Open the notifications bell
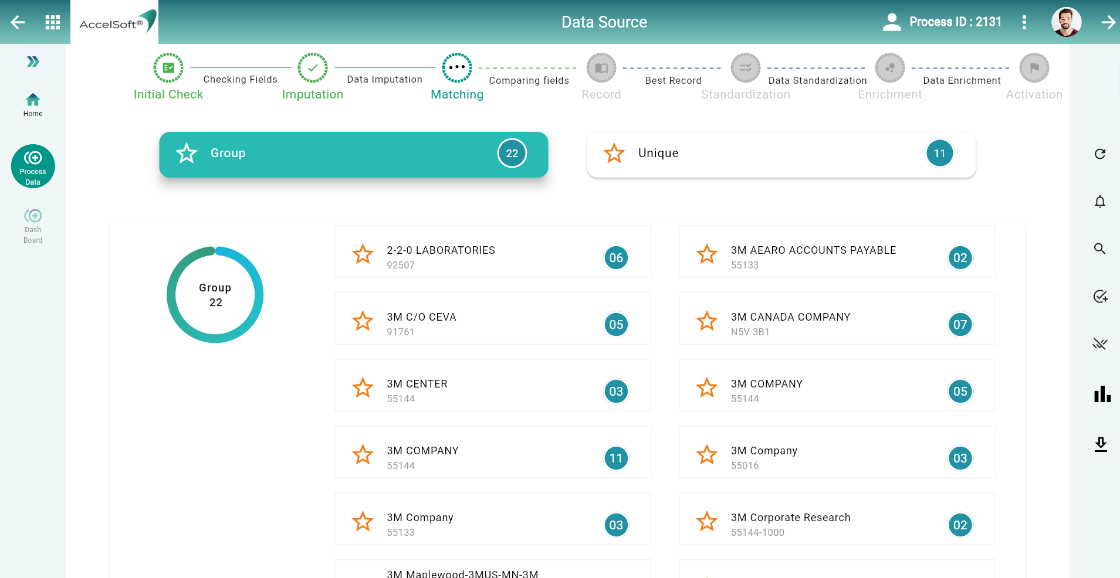 coord(1100,202)
